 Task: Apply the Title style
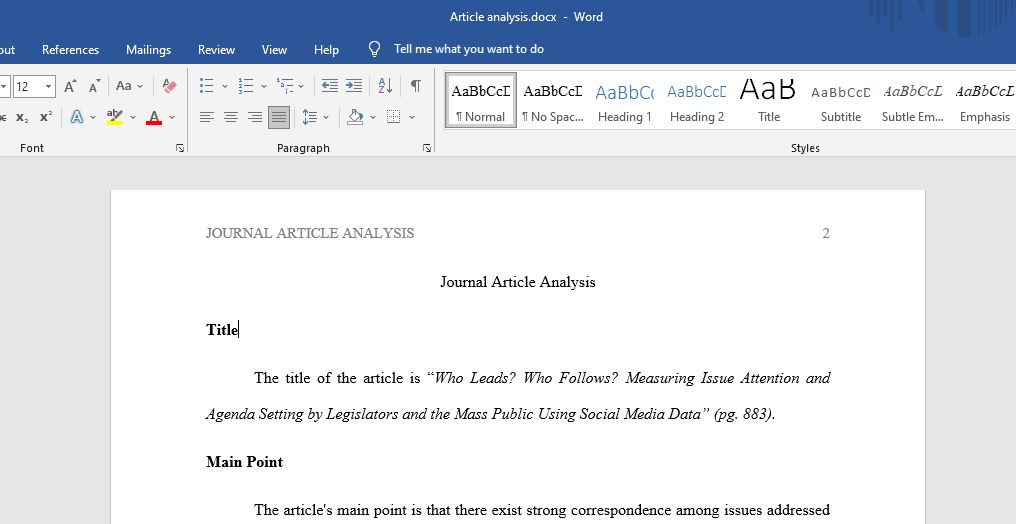point(768,100)
